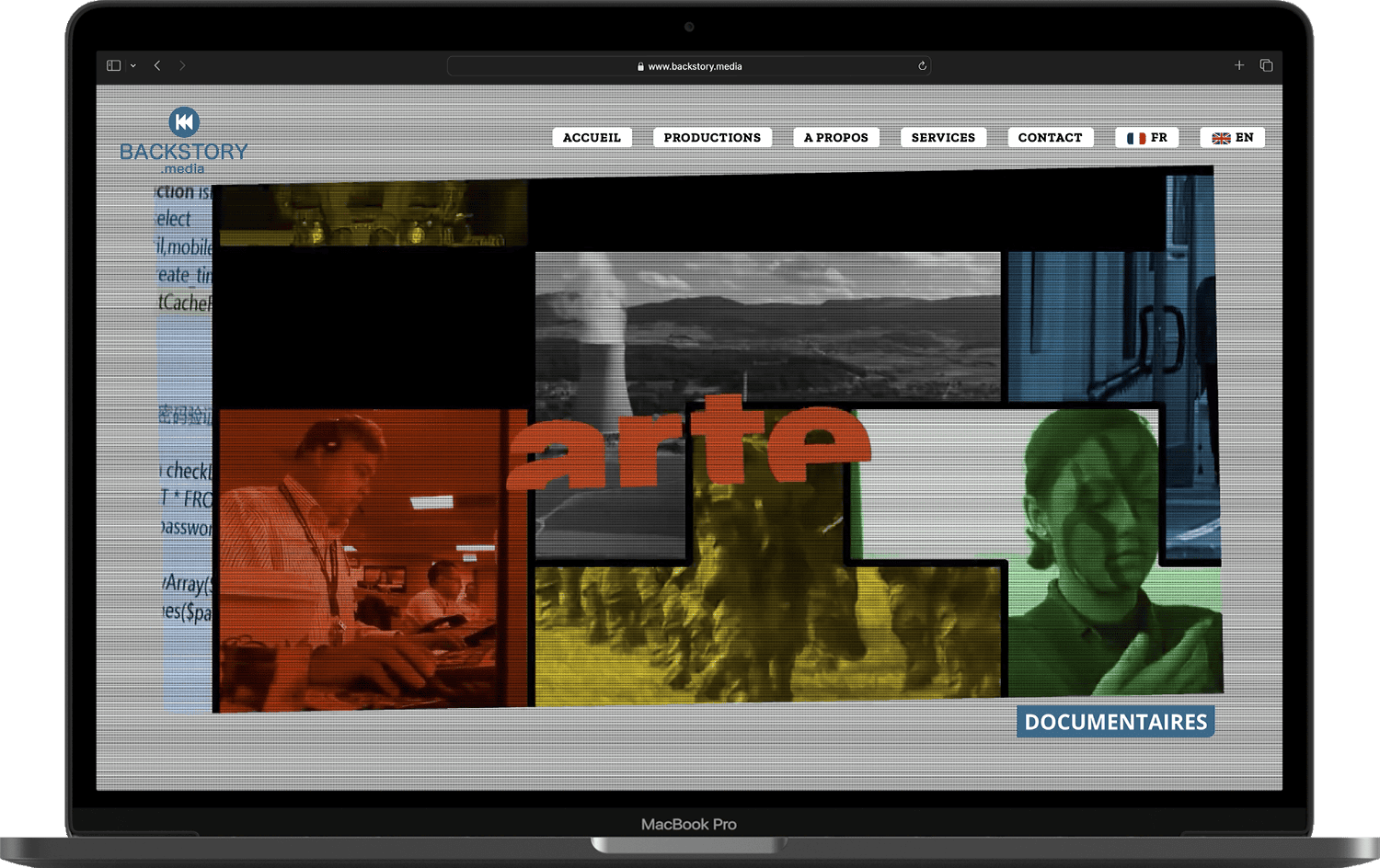Open the A PROPOS menu item

(836, 137)
